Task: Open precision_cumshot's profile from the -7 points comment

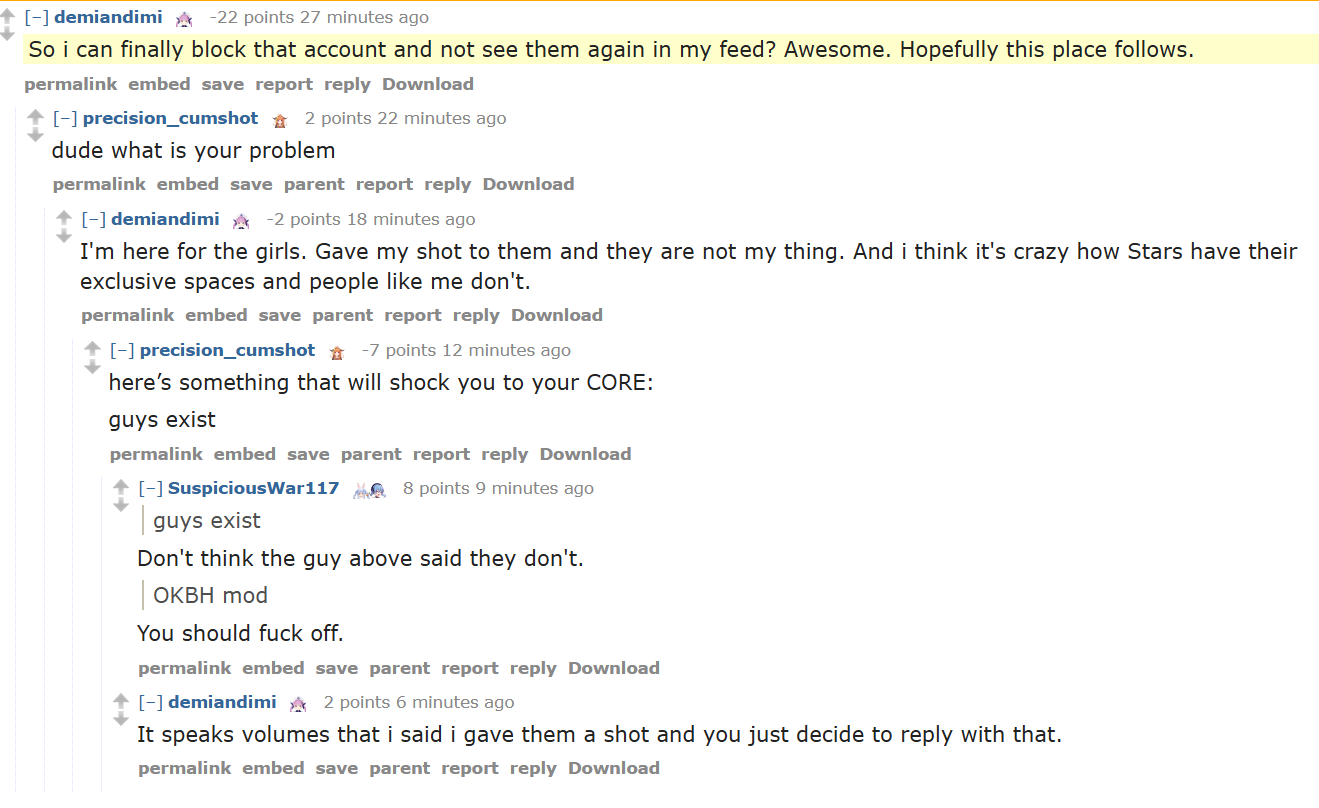Action: tap(227, 350)
